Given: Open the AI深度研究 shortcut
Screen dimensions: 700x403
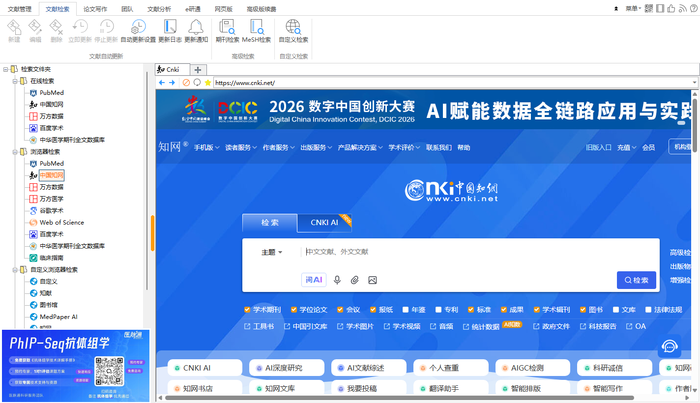Looking at the screenshot, I should (287, 368).
